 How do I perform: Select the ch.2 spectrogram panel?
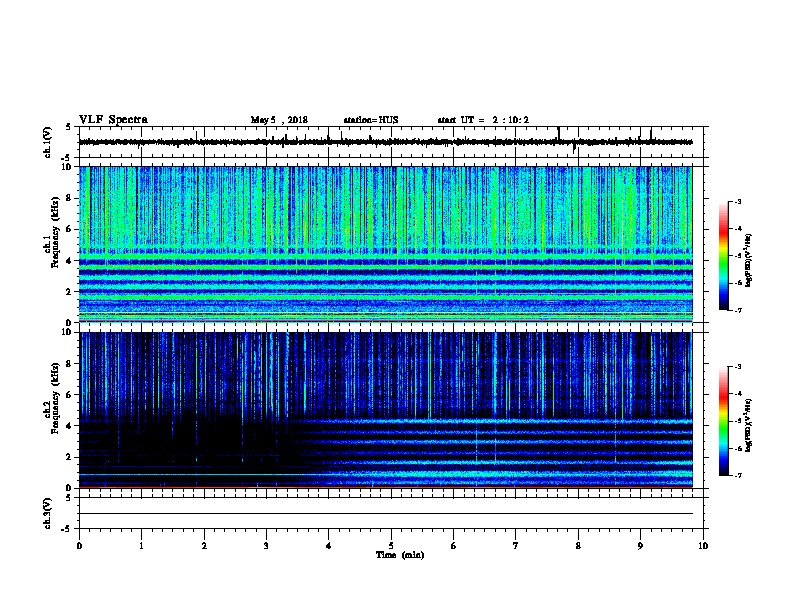pos(386,410)
